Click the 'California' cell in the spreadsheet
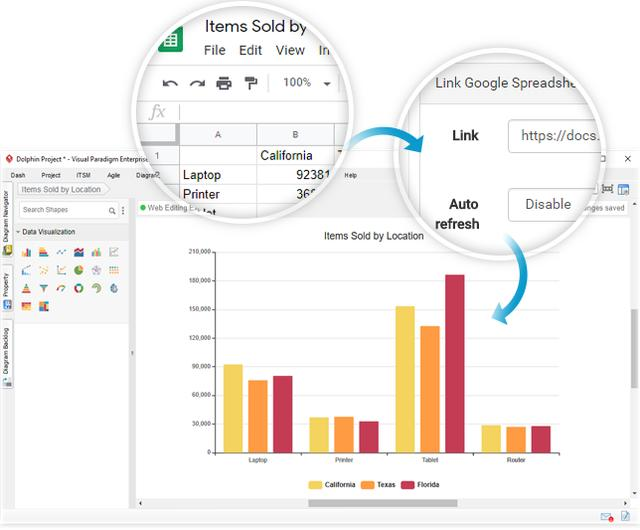Image resolution: width=640 pixels, height=530 pixels. [x=296, y=156]
